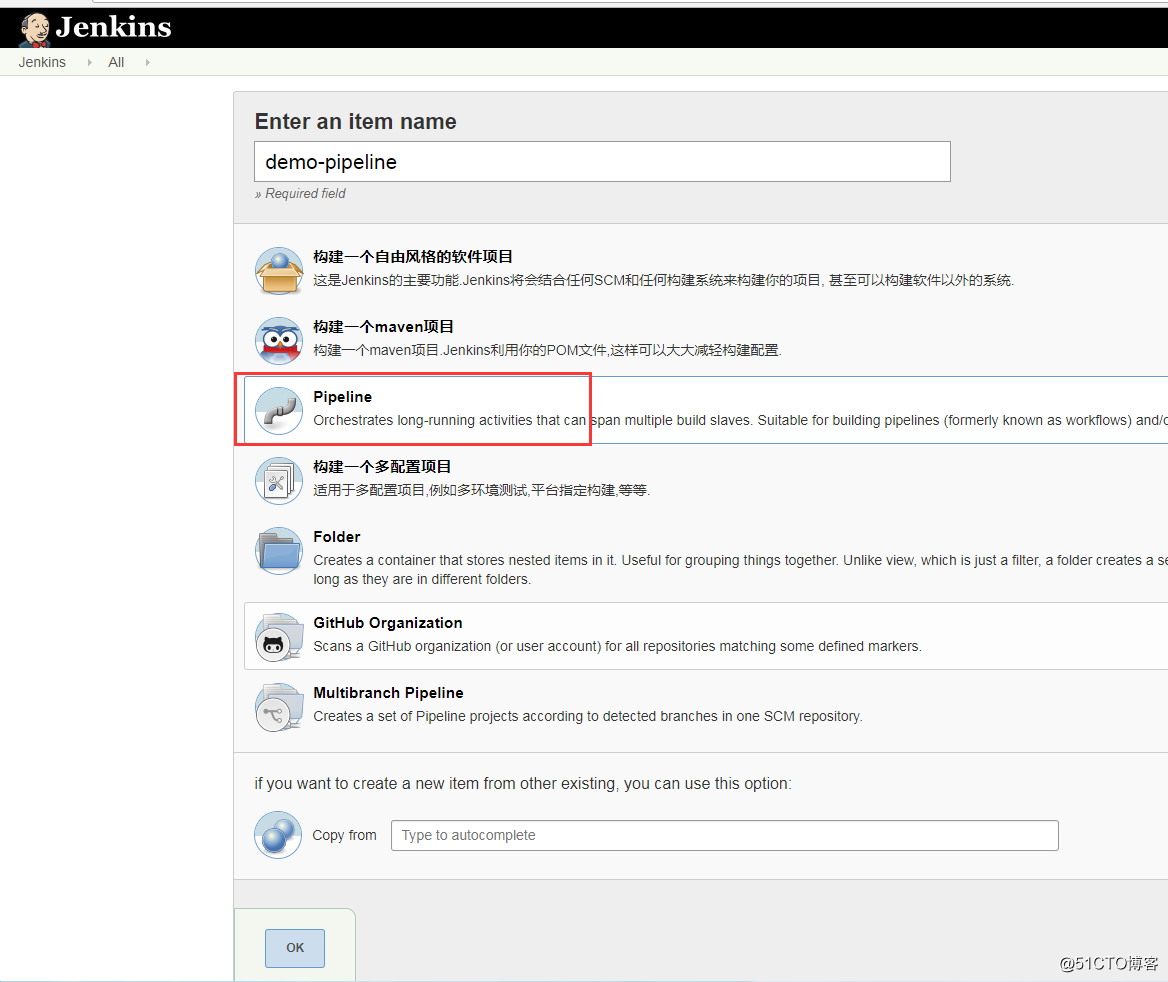1168x982 pixels.
Task: Click the Copy from spheres icon
Action: [x=278, y=835]
